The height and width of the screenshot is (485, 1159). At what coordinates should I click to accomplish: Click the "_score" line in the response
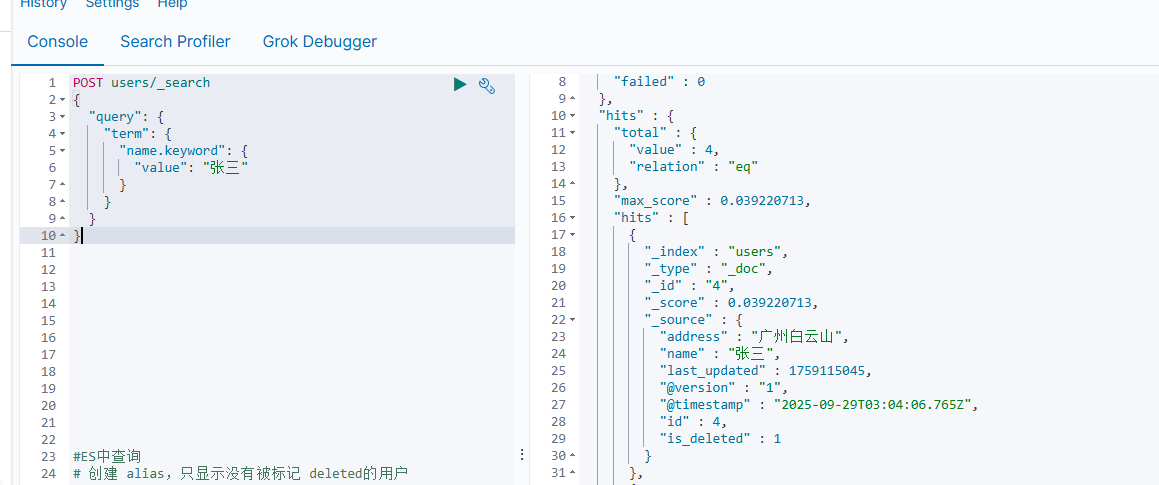point(732,303)
